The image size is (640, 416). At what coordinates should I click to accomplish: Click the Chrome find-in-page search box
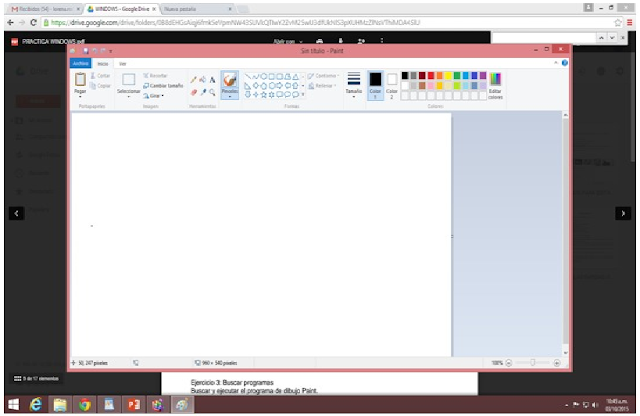point(543,38)
